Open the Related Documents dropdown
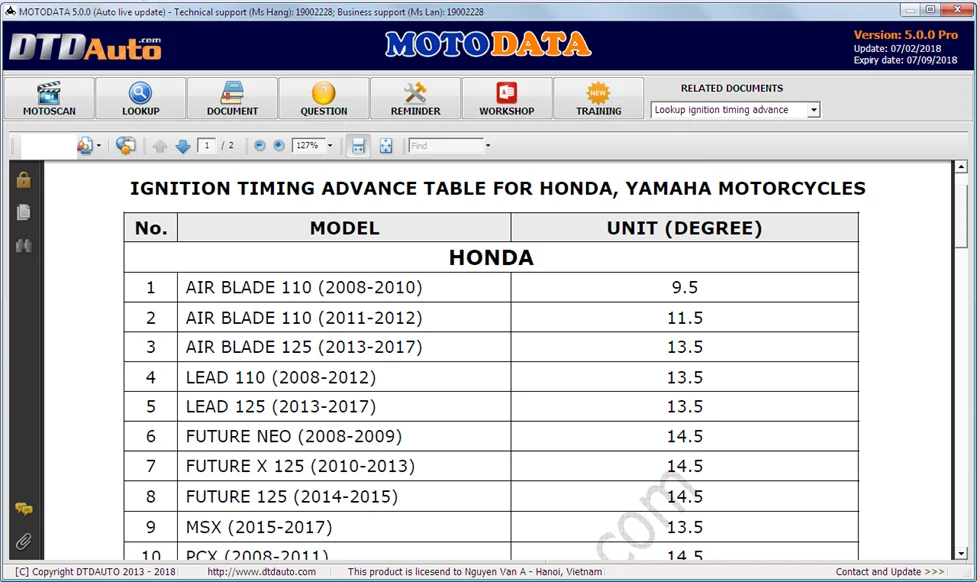 pos(812,109)
